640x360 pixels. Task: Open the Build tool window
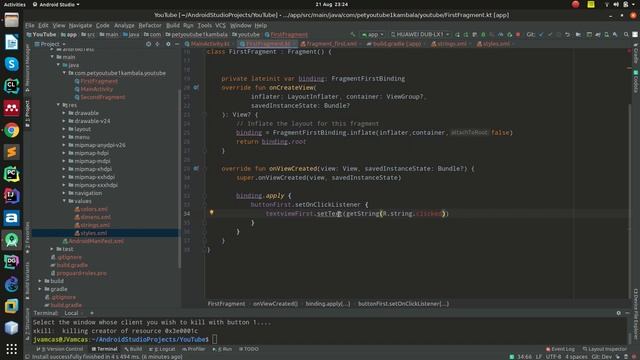point(133,349)
